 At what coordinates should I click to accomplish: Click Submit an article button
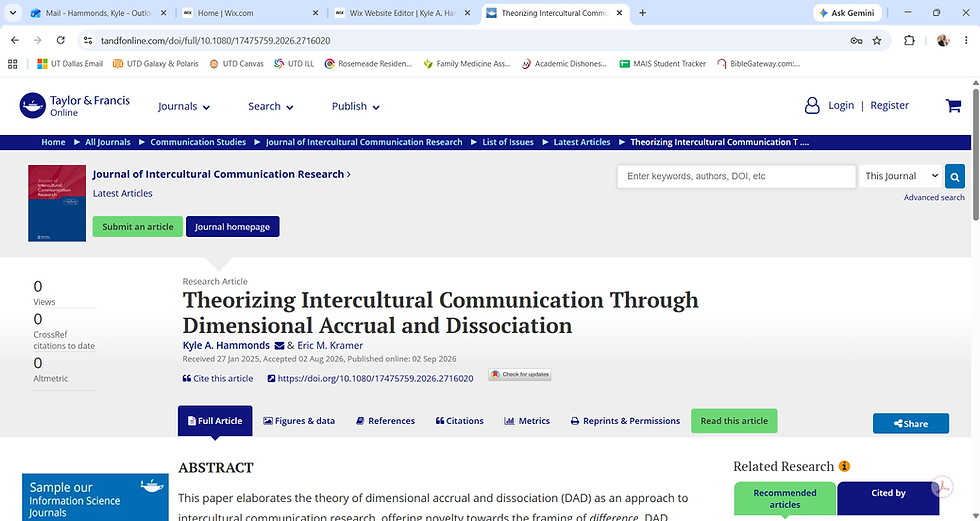[138, 226]
